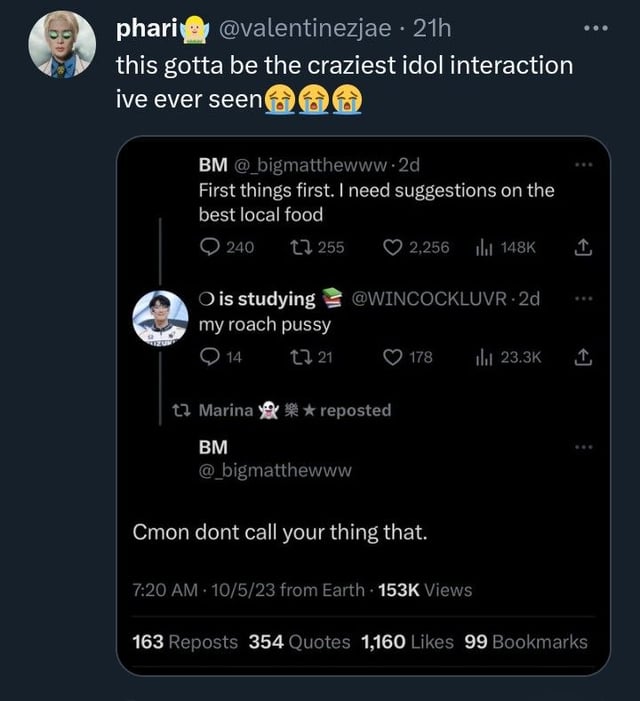View the 354 Quotes list

tap(299, 642)
